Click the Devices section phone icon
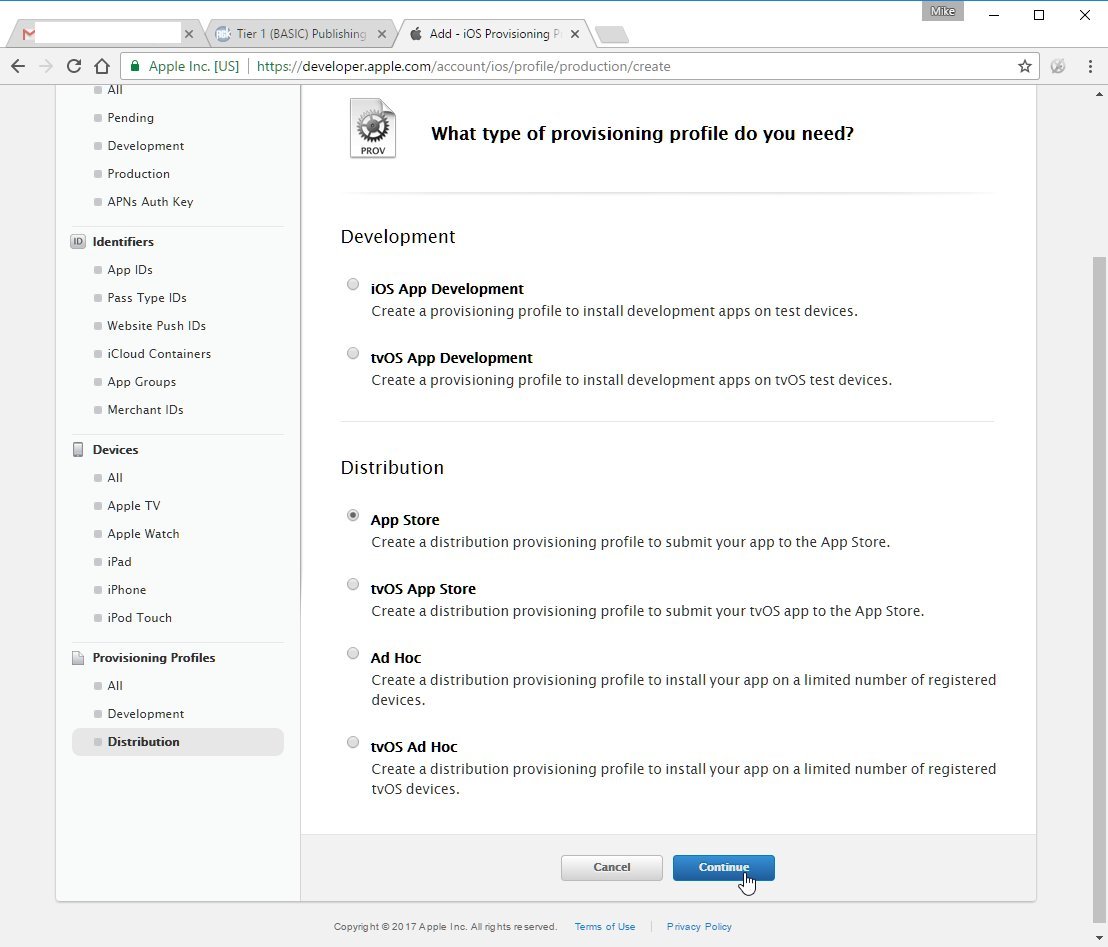The height and width of the screenshot is (947, 1108). click(78, 449)
